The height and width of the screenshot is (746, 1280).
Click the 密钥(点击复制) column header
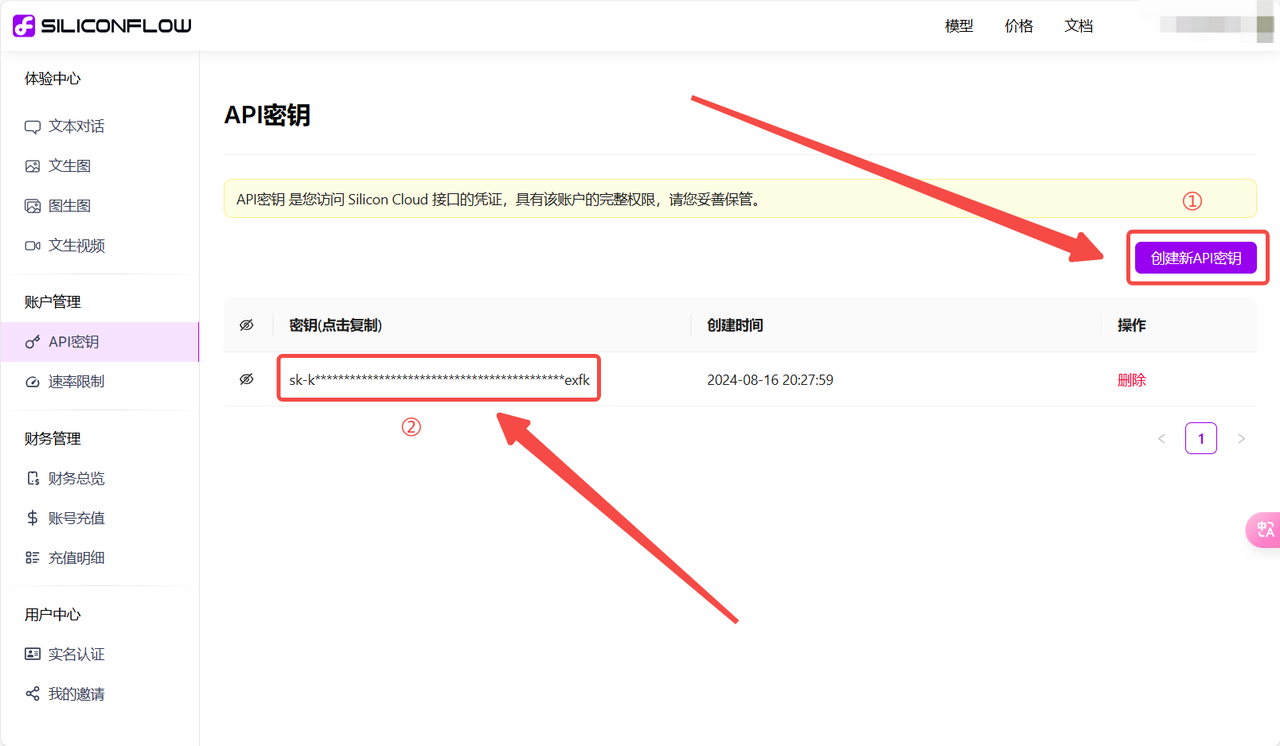(x=336, y=325)
